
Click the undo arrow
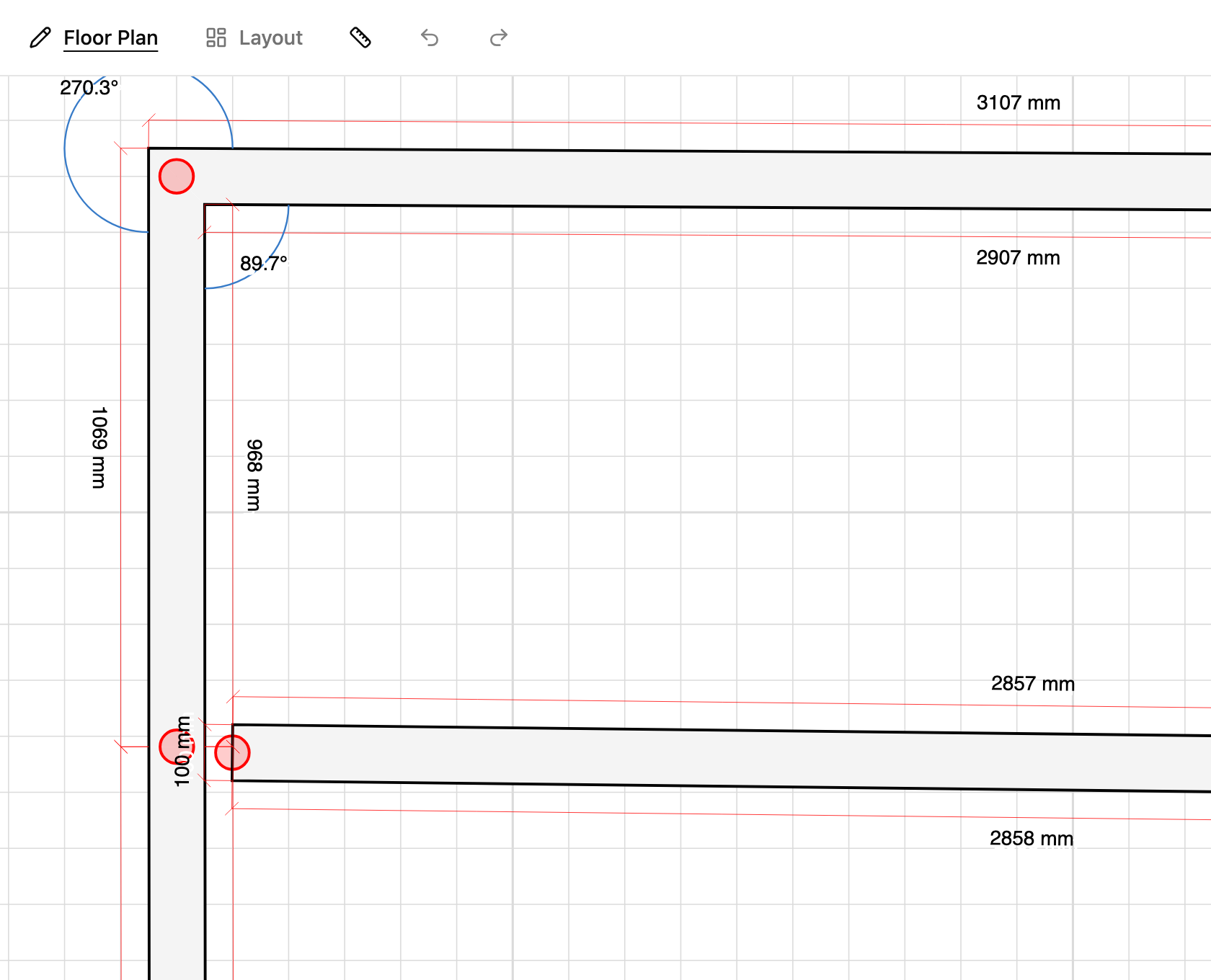coord(430,37)
